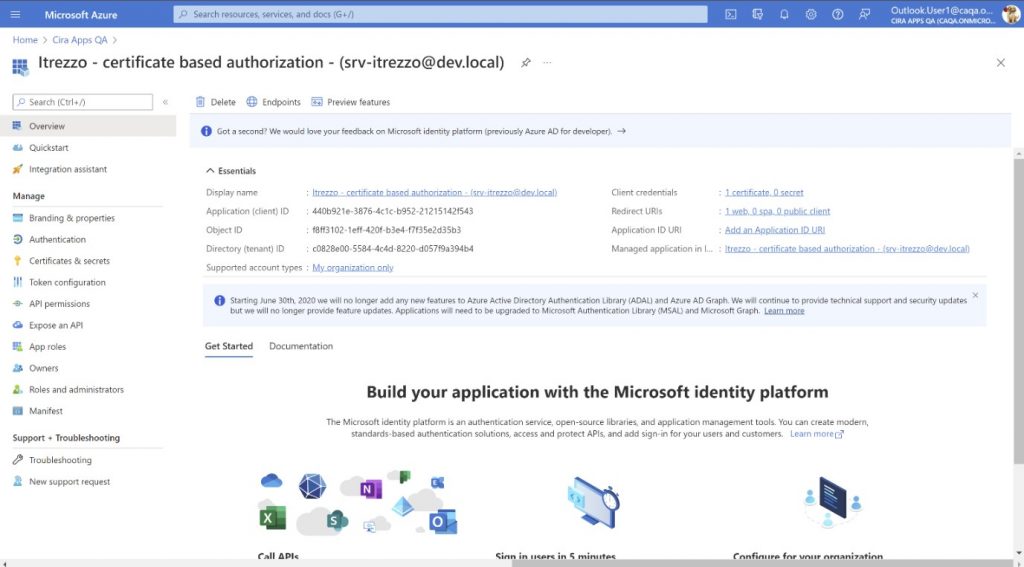Open Learn more under identity platform text
This screenshot has width=1024, height=567.
(x=816, y=434)
